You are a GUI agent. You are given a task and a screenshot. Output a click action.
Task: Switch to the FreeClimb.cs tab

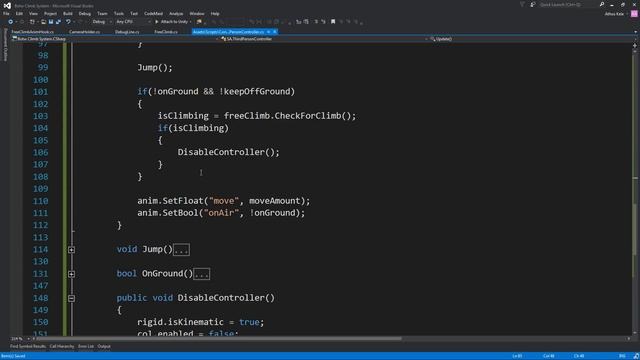[x=166, y=32]
